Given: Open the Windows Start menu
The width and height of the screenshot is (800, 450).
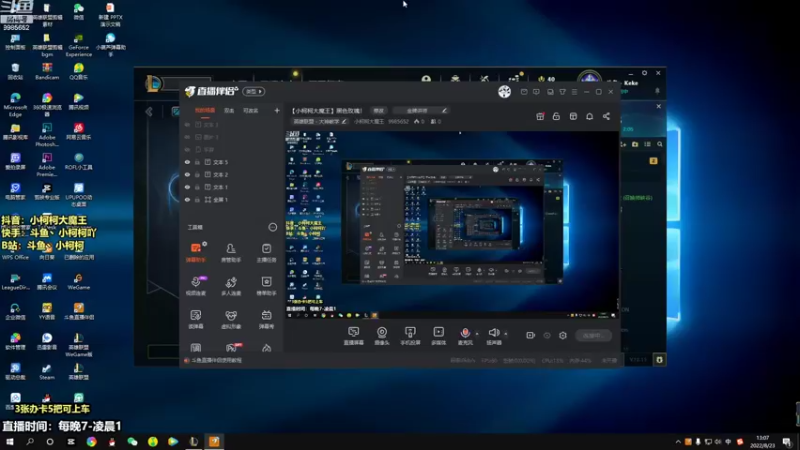Looking at the screenshot, I should (x=10, y=441).
